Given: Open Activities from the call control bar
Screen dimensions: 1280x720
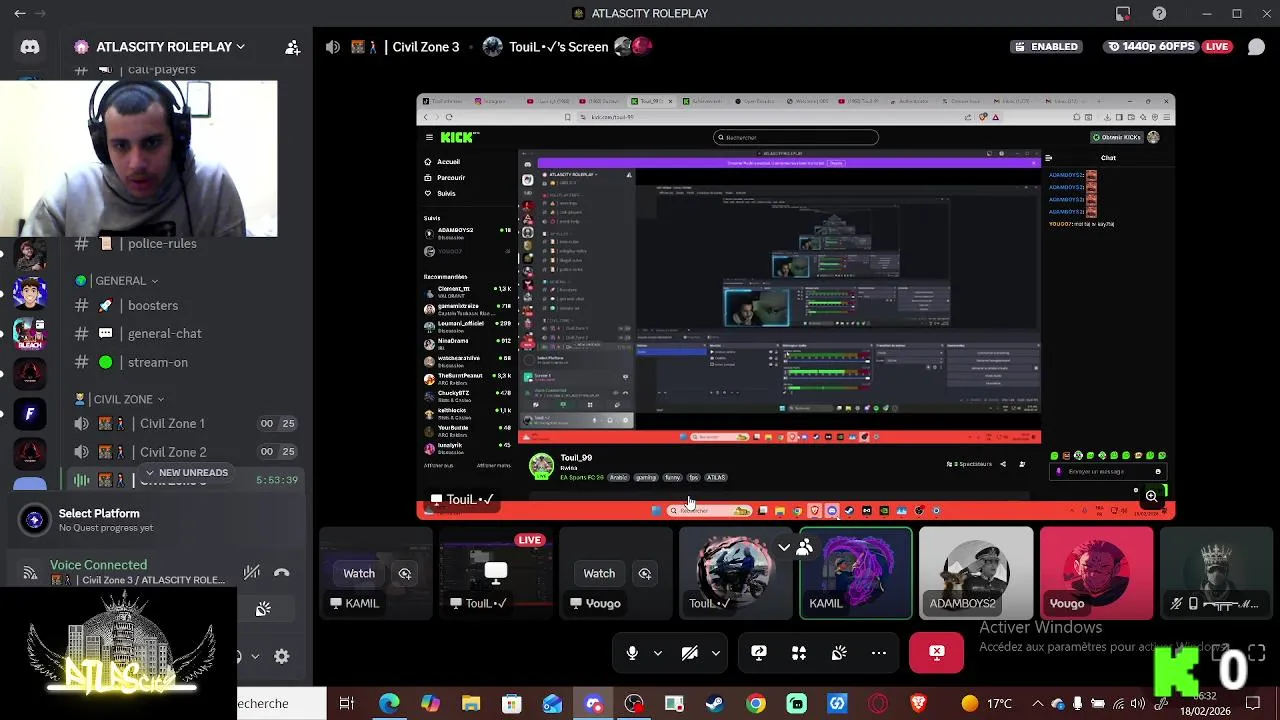Looking at the screenshot, I should point(799,653).
